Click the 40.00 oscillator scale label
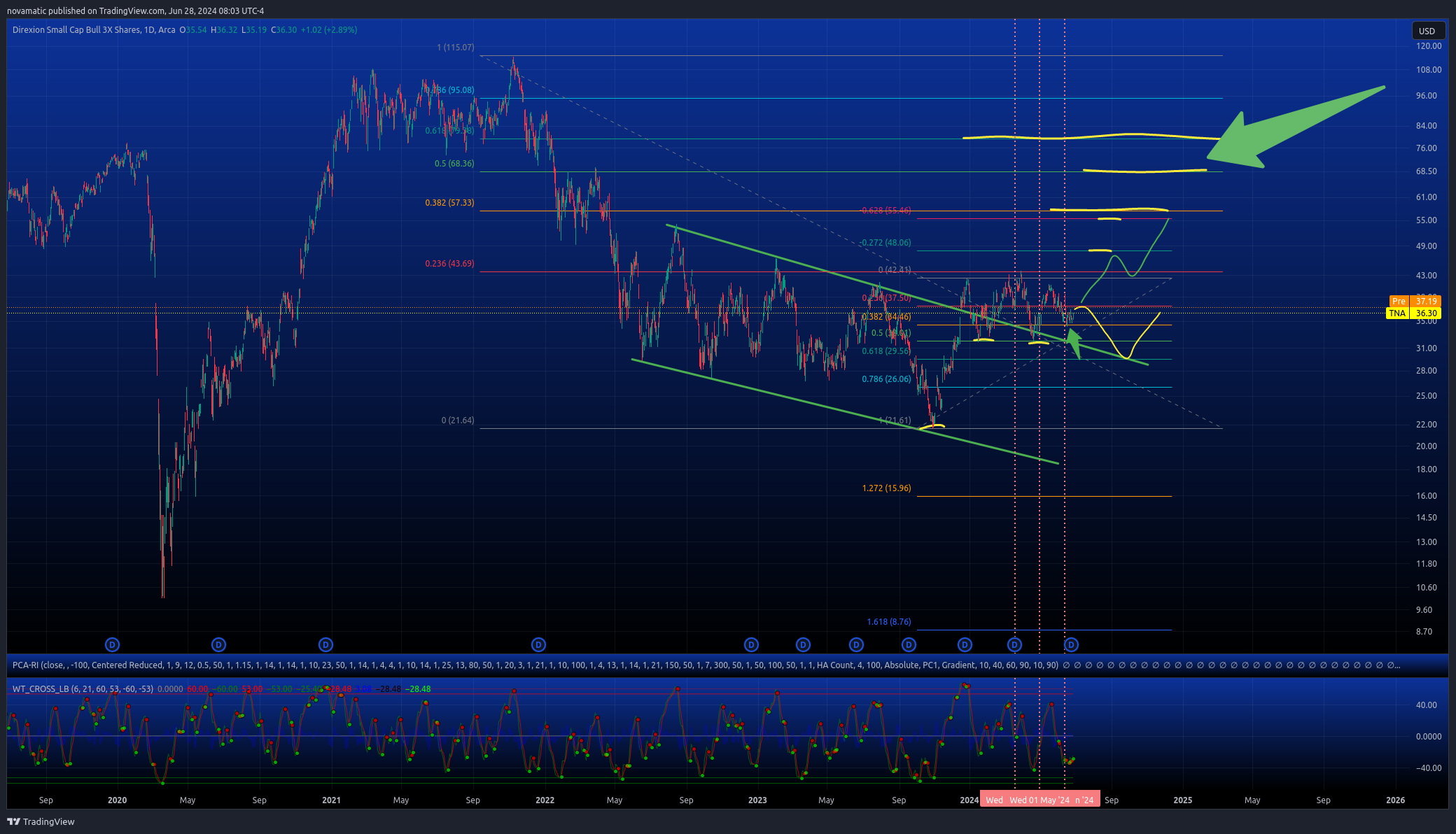 point(1428,705)
